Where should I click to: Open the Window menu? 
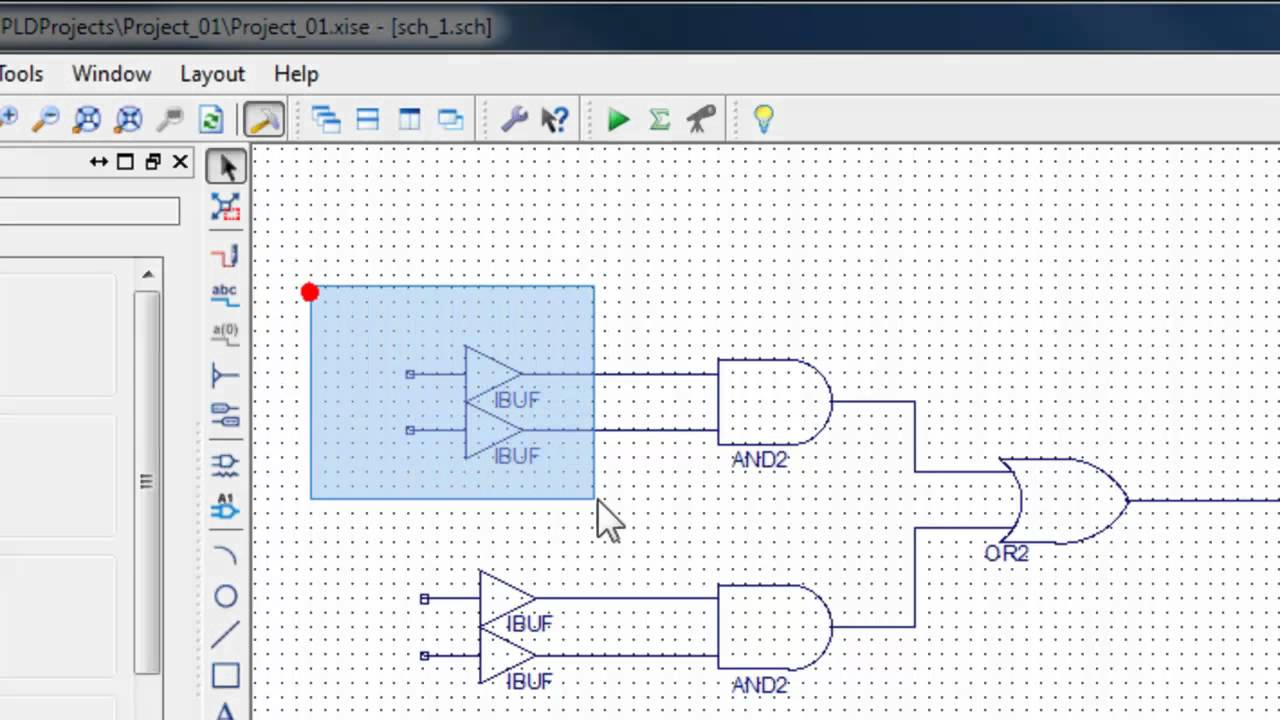coord(111,74)
